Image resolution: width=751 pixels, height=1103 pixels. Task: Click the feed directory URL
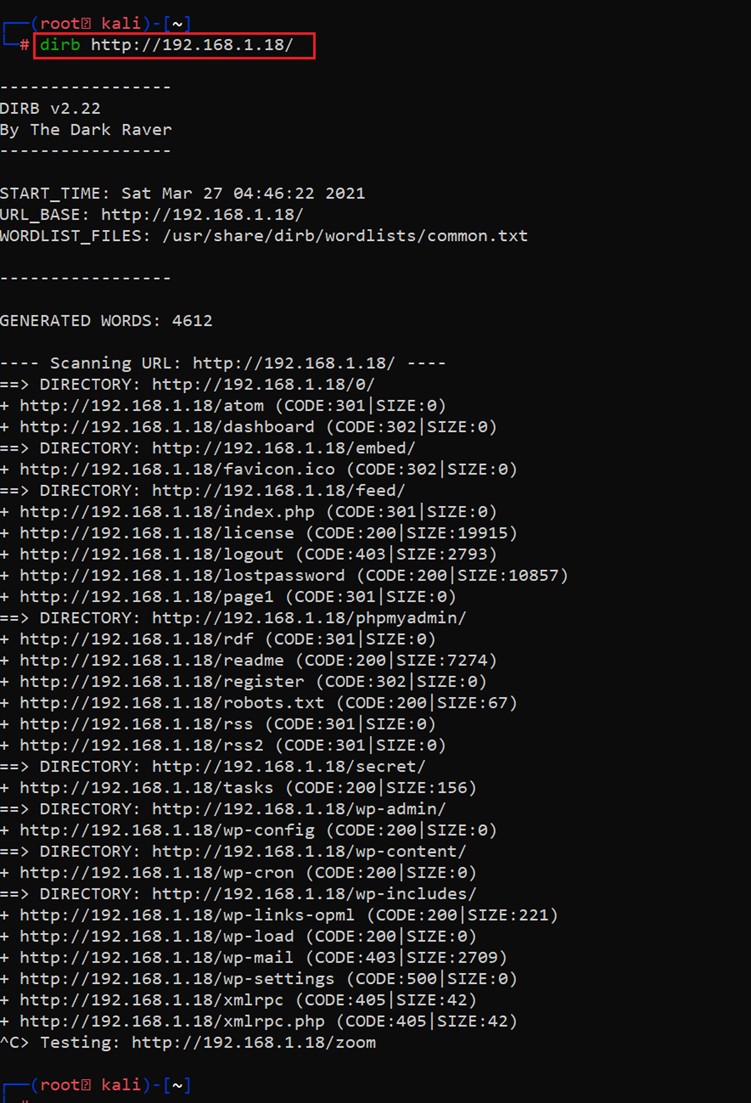[279, 490]
